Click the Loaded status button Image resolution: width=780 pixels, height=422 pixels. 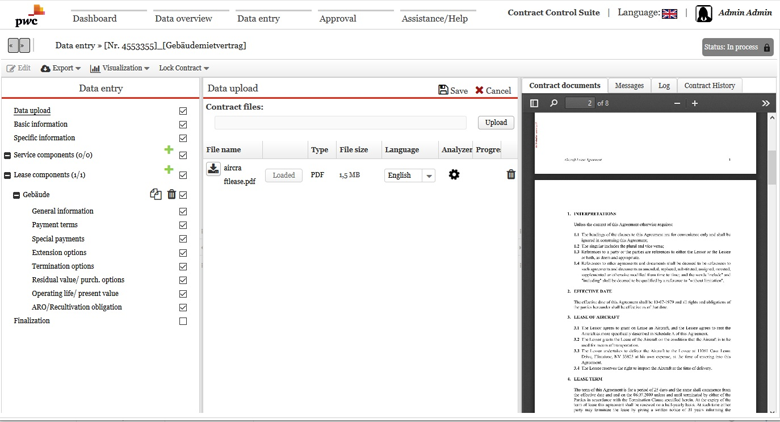tap(284, 175)
